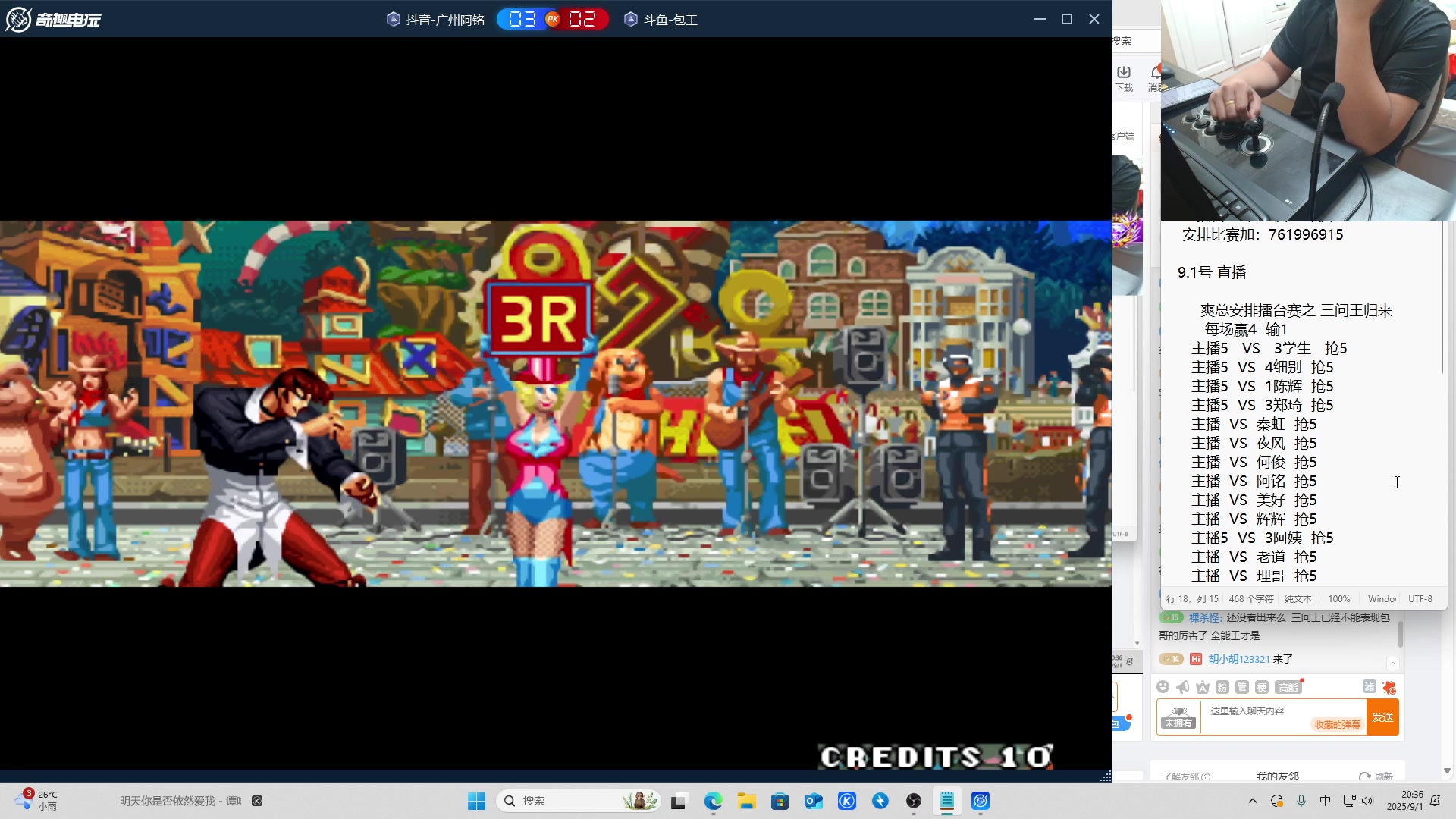Click 行 18, 列 15 cursor position status

pos(1192,598)
